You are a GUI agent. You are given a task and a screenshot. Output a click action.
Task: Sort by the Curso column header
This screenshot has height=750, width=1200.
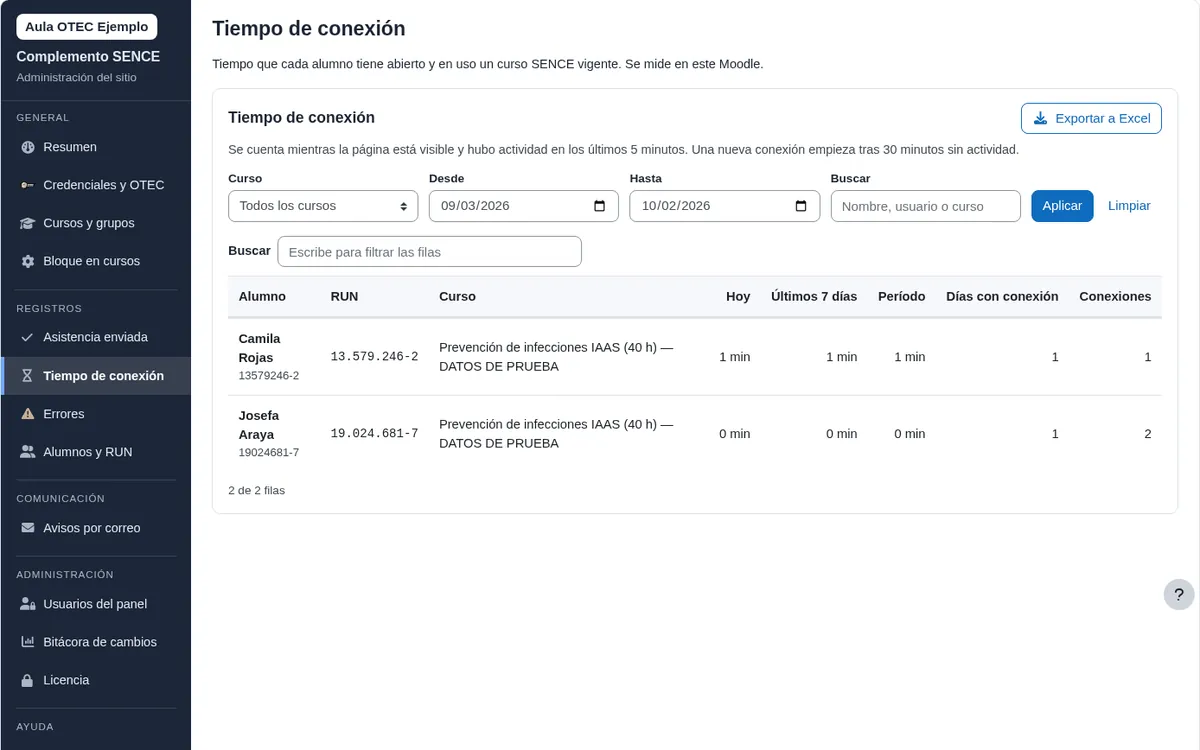tap(457, 297)
